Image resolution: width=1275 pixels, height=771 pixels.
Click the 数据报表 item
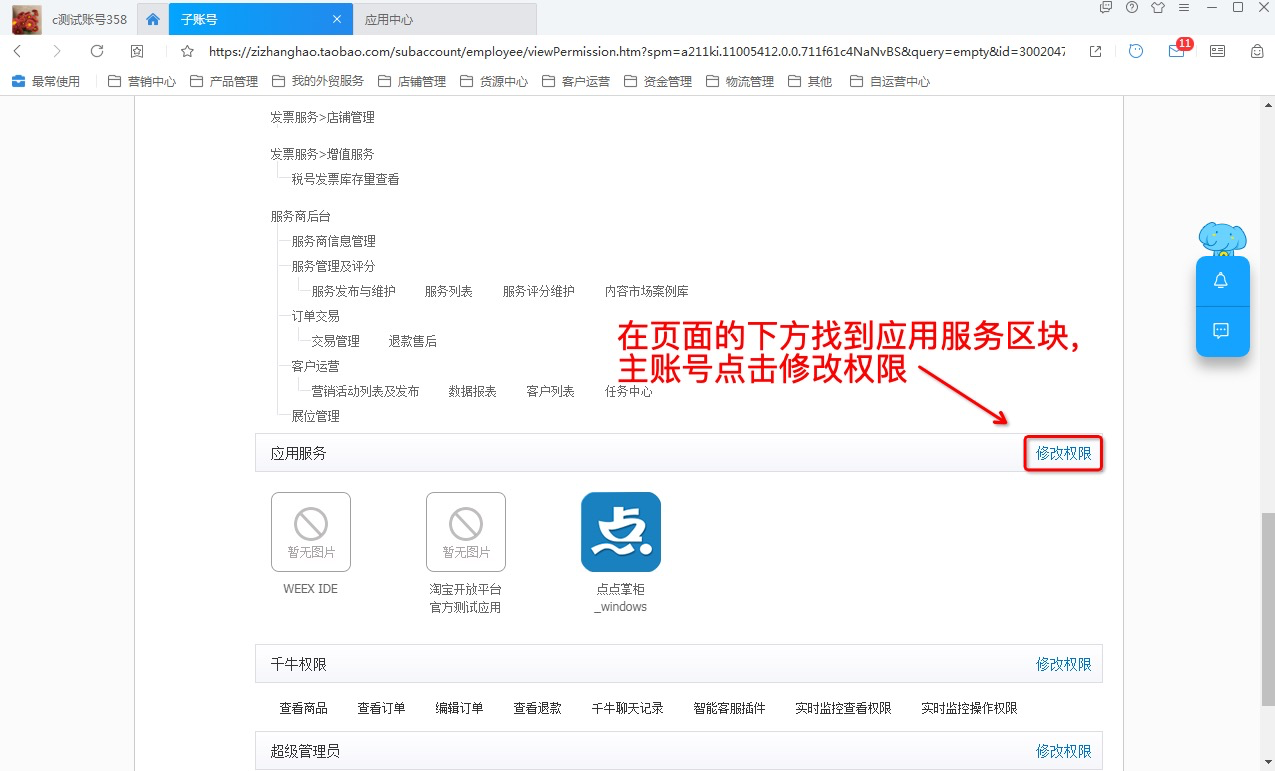pos(473,391)
